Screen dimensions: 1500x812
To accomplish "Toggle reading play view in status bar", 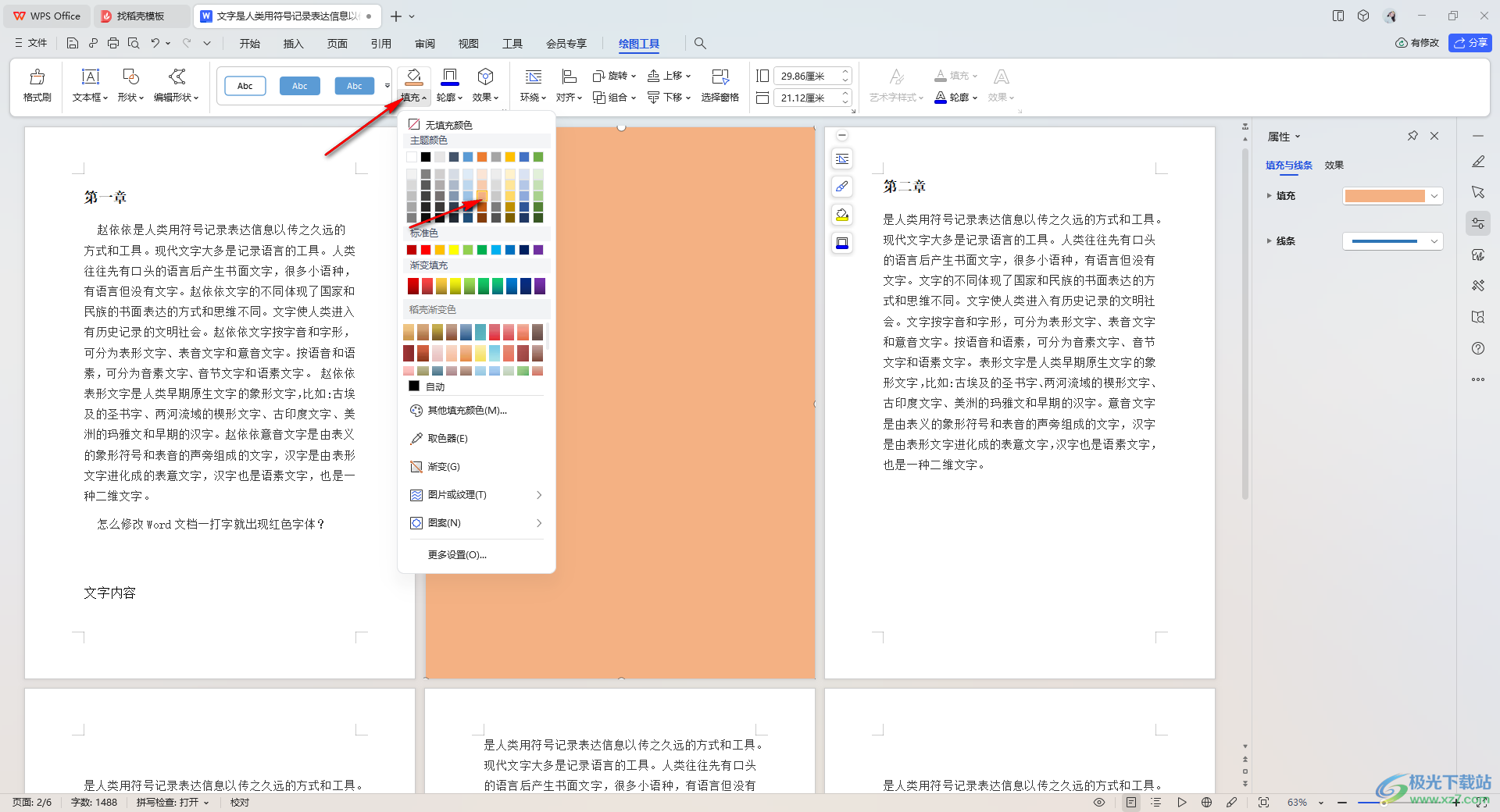I will pos(1182,802).
